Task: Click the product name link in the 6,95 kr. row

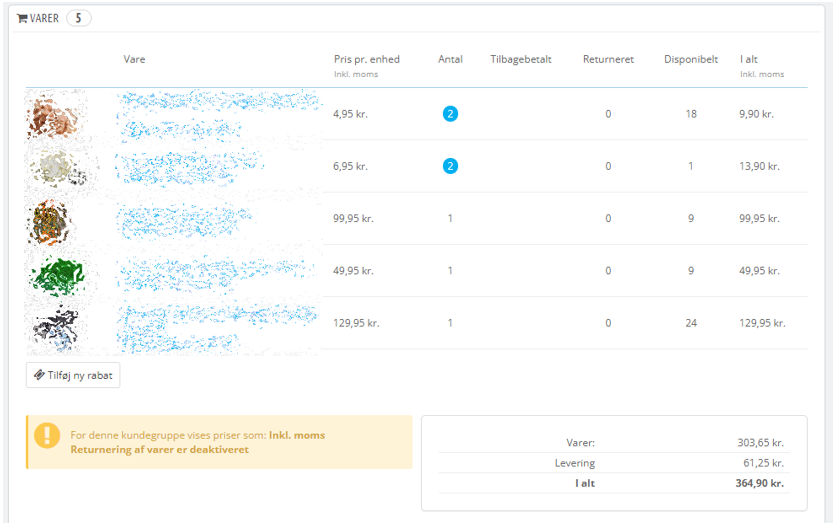Action: click(189, 167)
